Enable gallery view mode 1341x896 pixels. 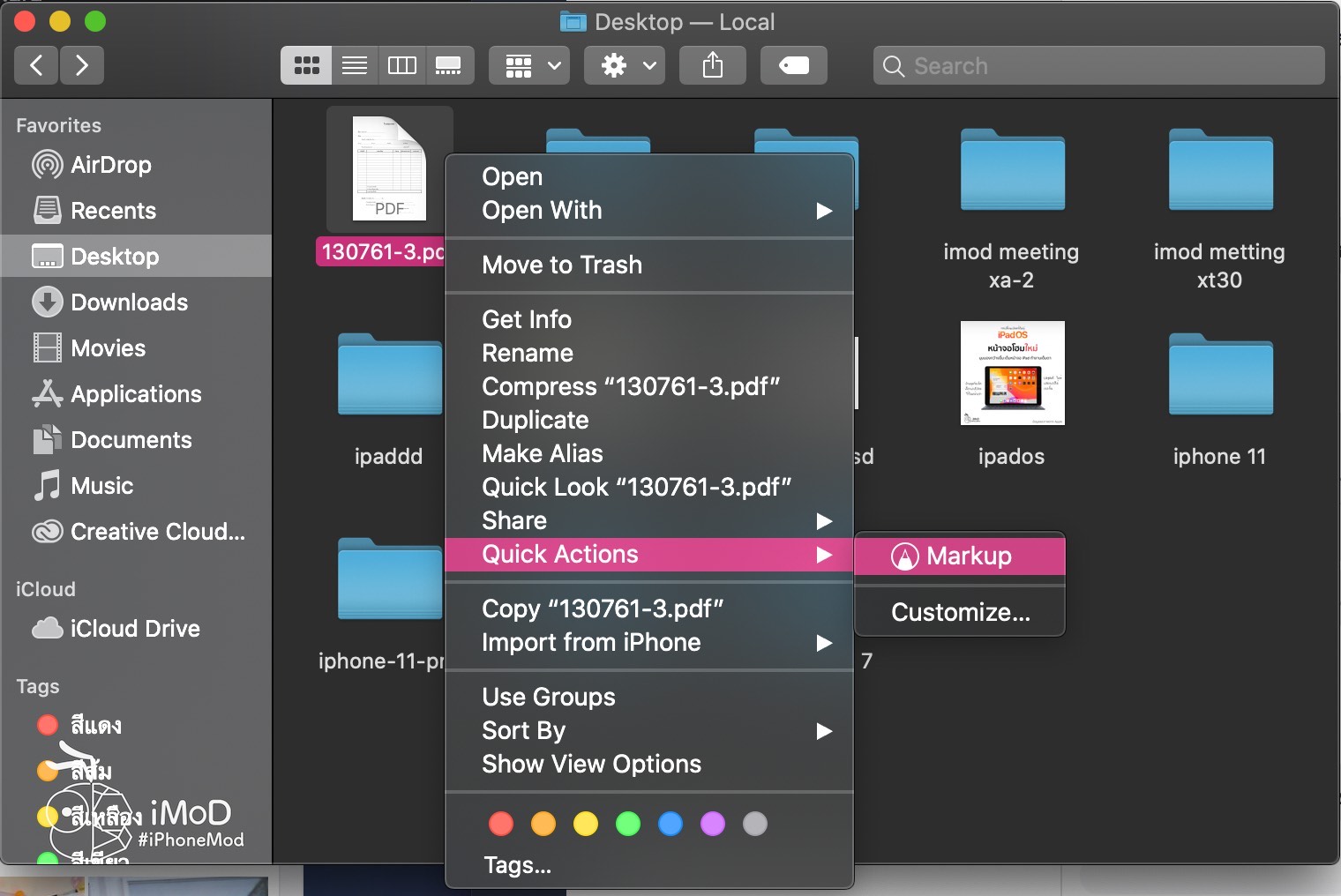449,64
